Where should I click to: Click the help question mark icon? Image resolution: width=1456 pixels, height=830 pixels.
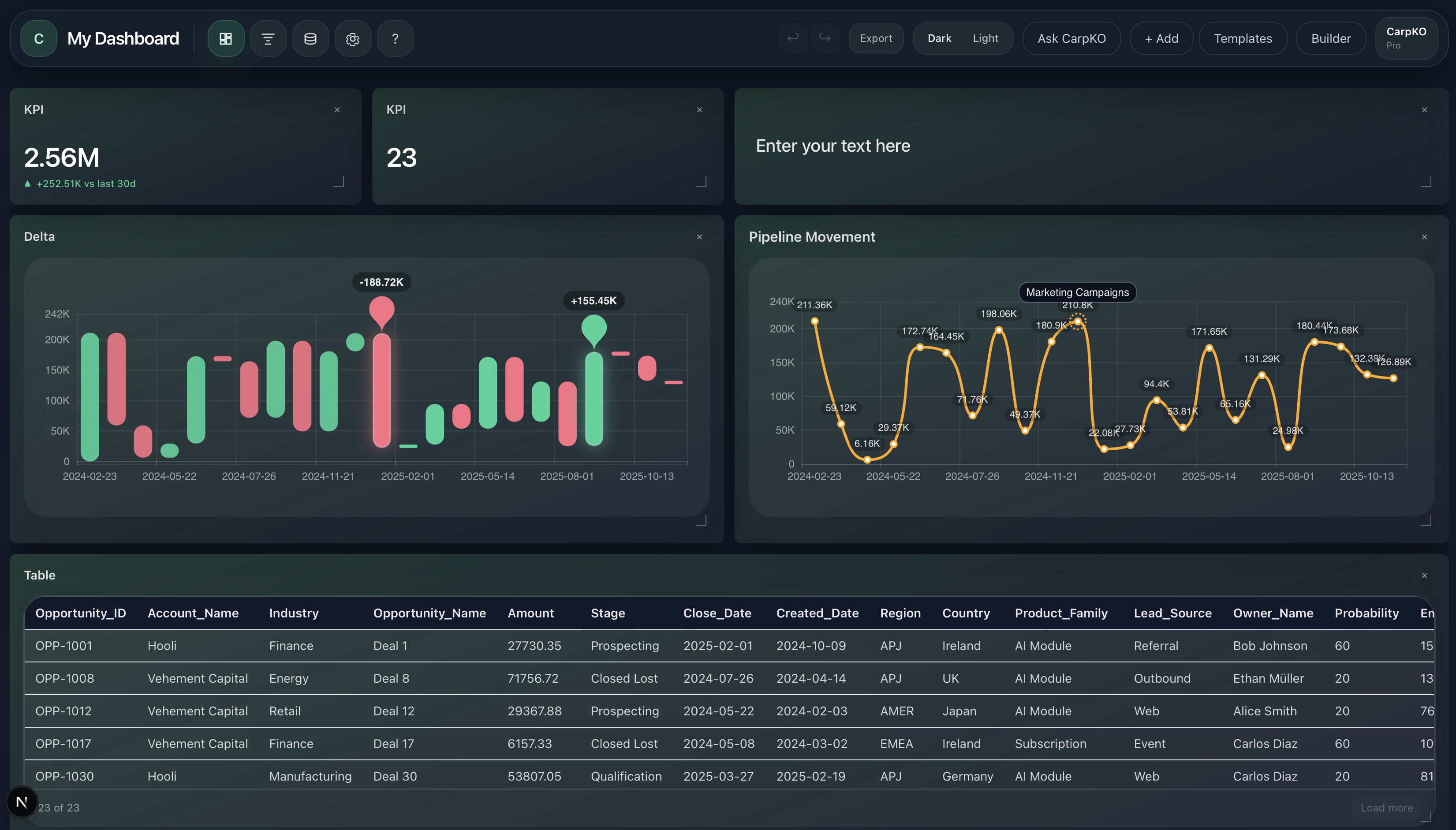pos(395,39)
